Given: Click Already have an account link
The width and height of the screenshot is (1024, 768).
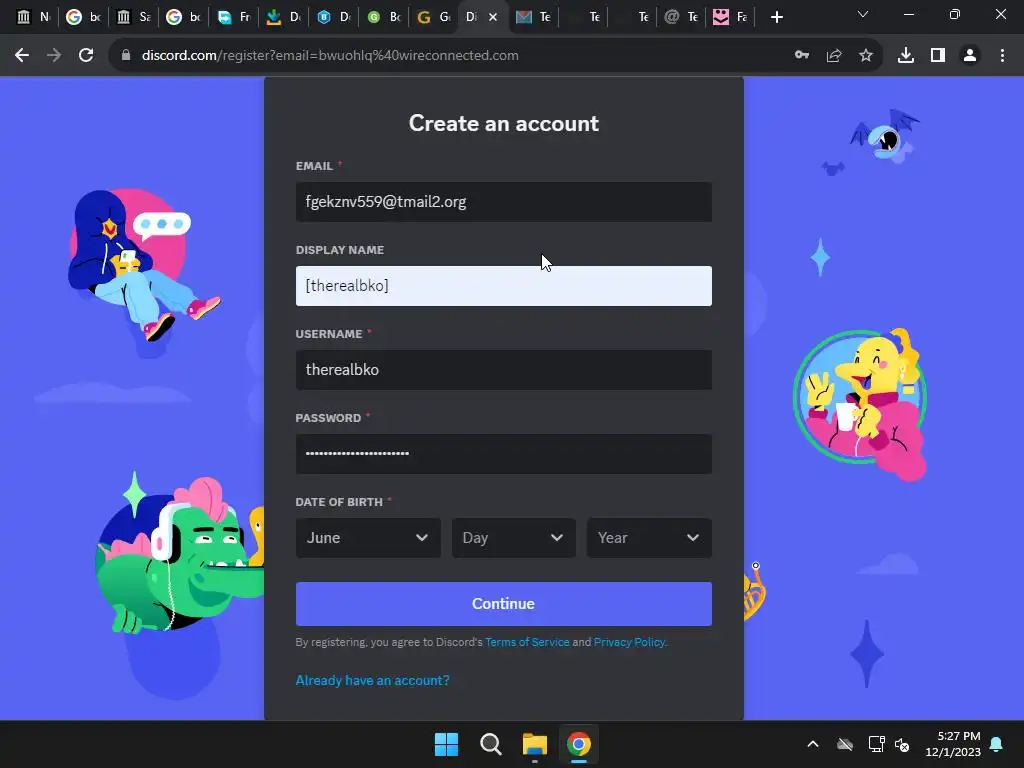Looking at the screenshot, I should pos(372,680).
